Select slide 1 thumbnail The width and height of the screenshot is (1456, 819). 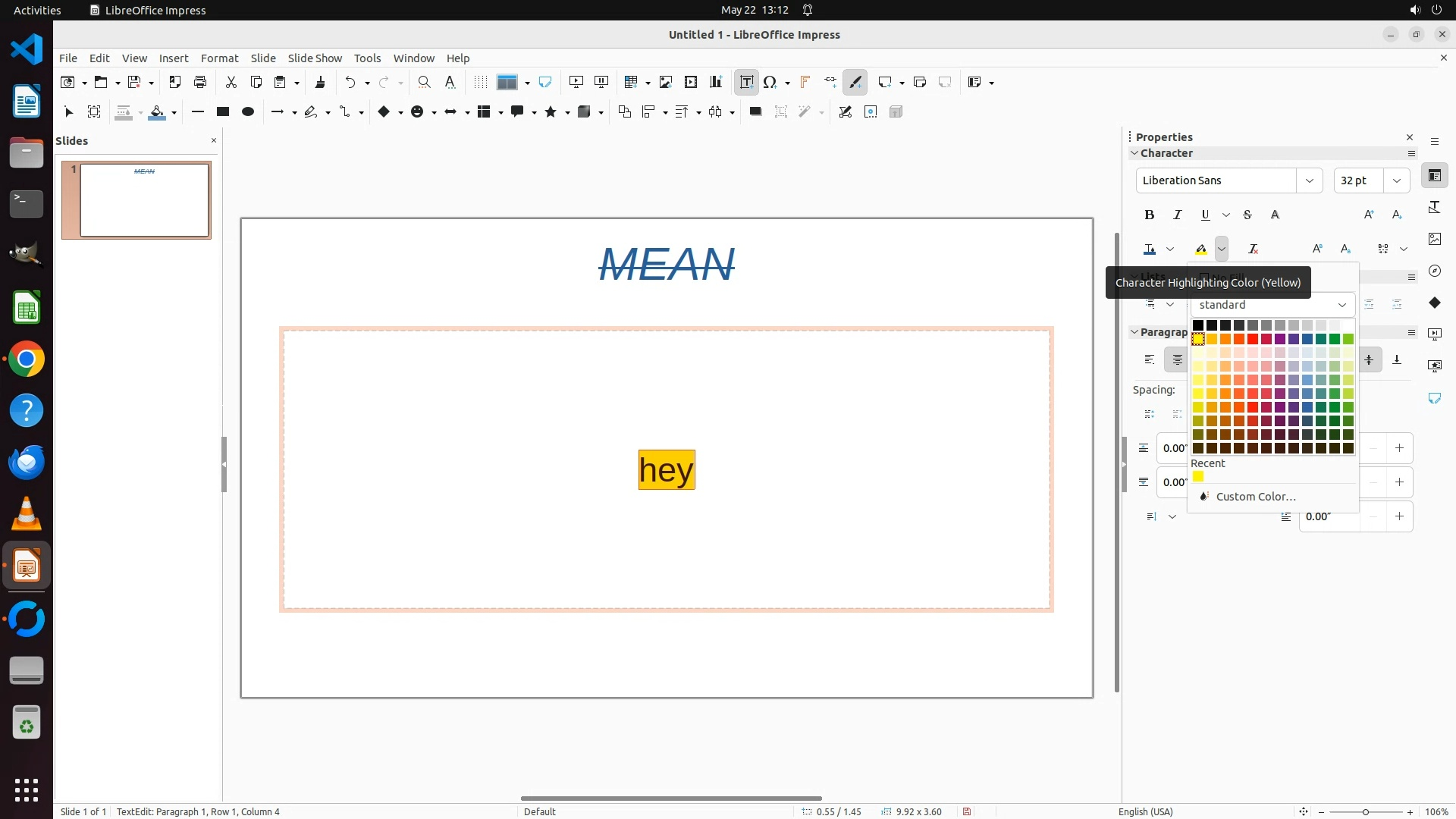point(144,200)
